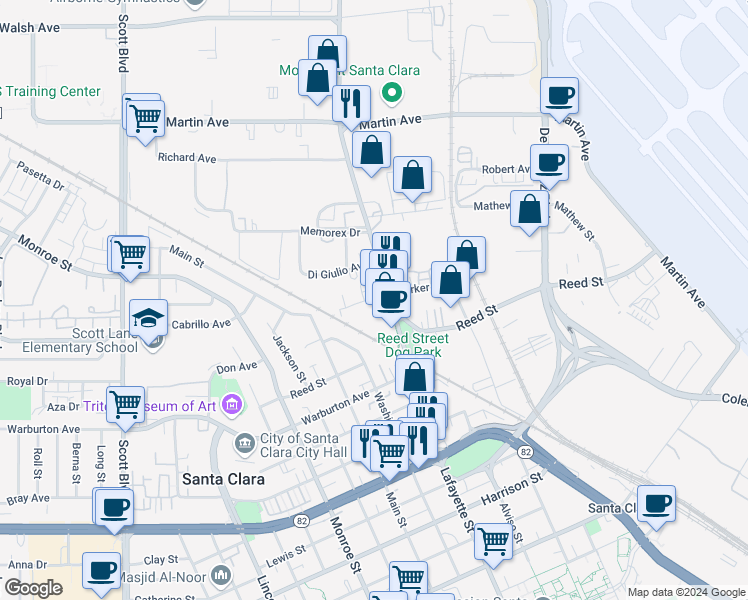Click the Masjid Al-Noor label
Image resolution: width=748 pixels, height=600 pixels.
[162, 578]
